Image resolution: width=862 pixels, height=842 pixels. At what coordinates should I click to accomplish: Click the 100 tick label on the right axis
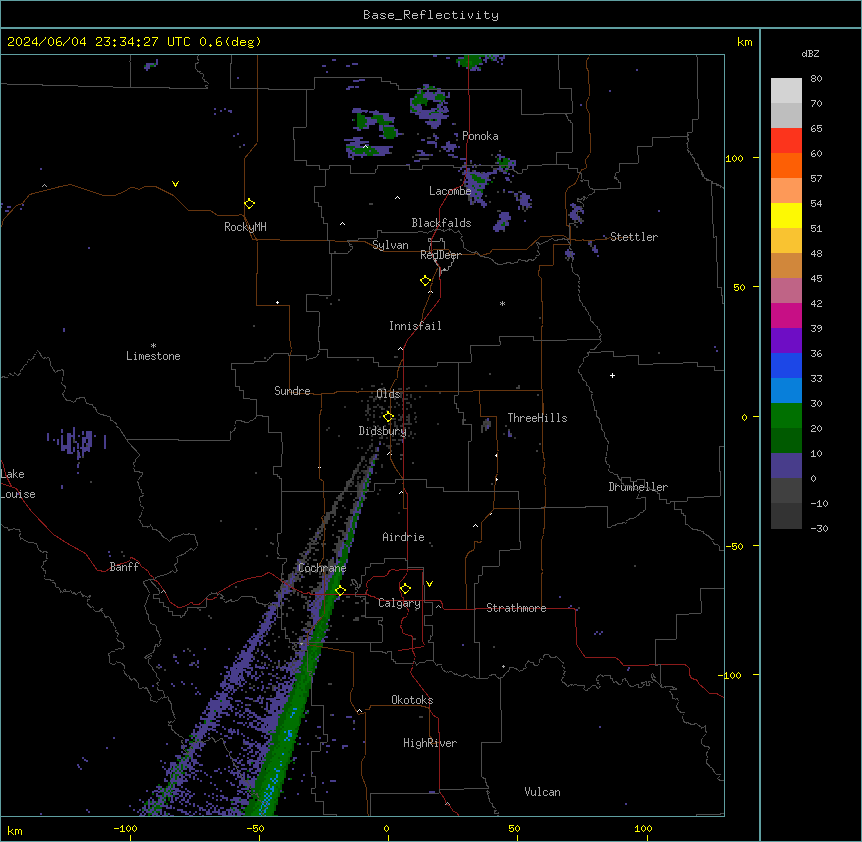point(734,158)
